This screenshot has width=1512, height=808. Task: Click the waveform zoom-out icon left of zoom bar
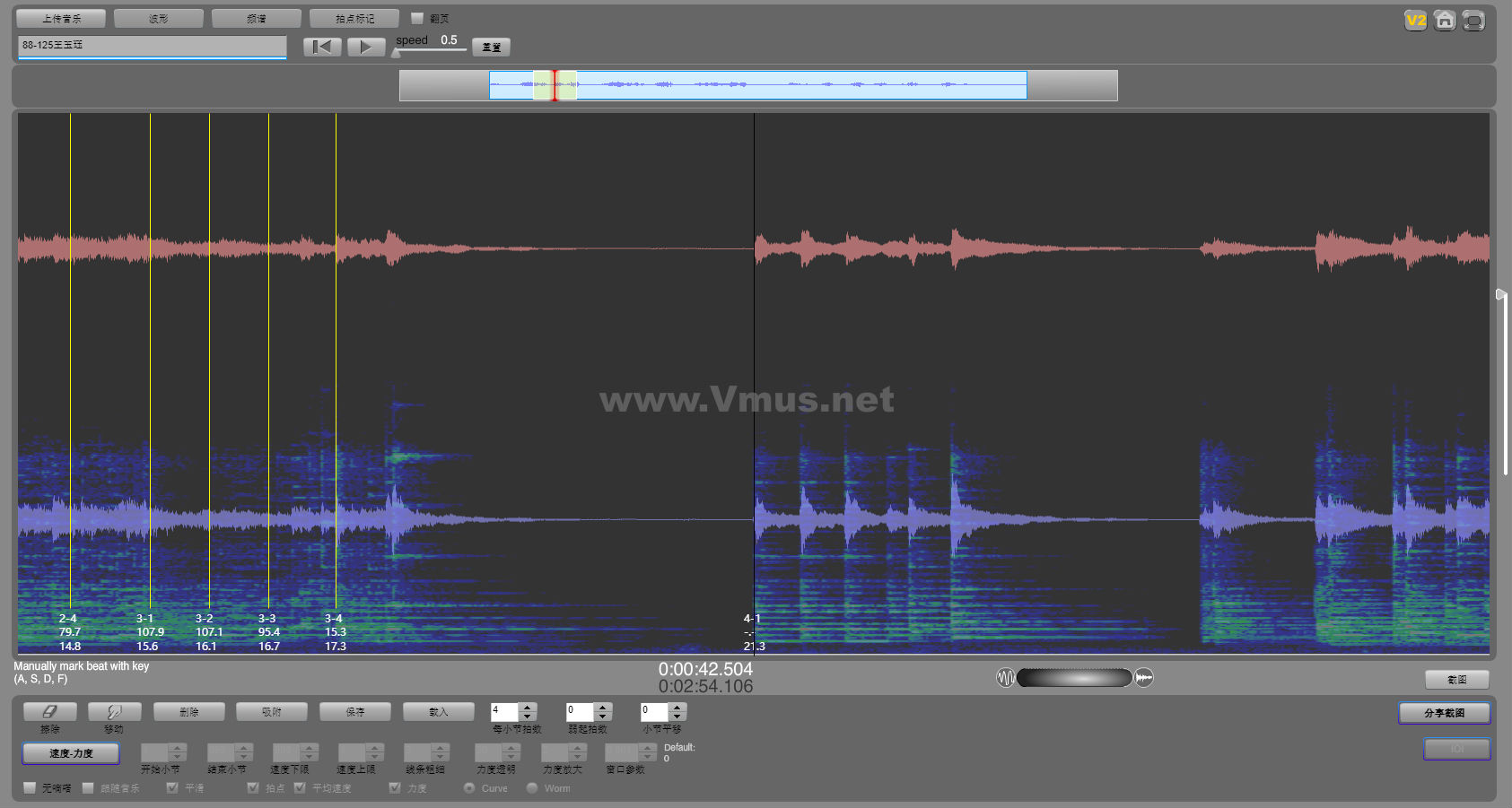click(x=1005, y=678)
